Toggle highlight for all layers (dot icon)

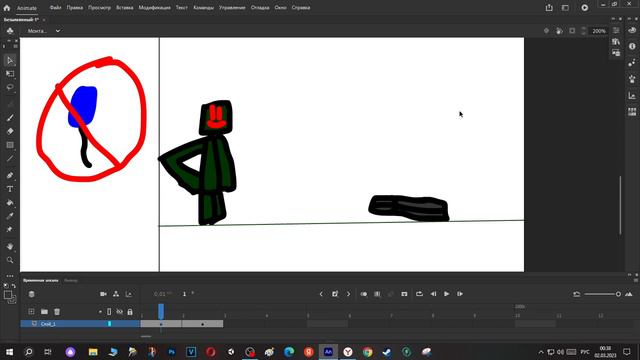click(x=100, y=312)
